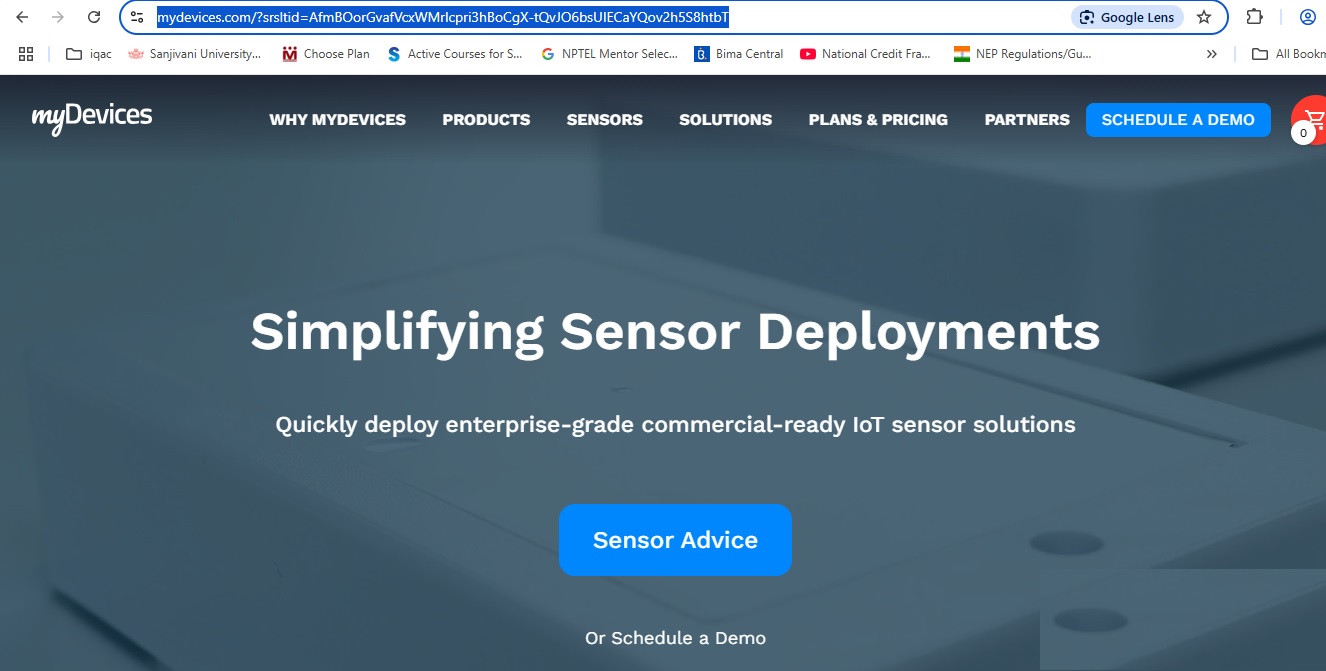Show more bookmarks with the chevron
Viewport: 1326px width, 671px height.
coord(1212,54)
